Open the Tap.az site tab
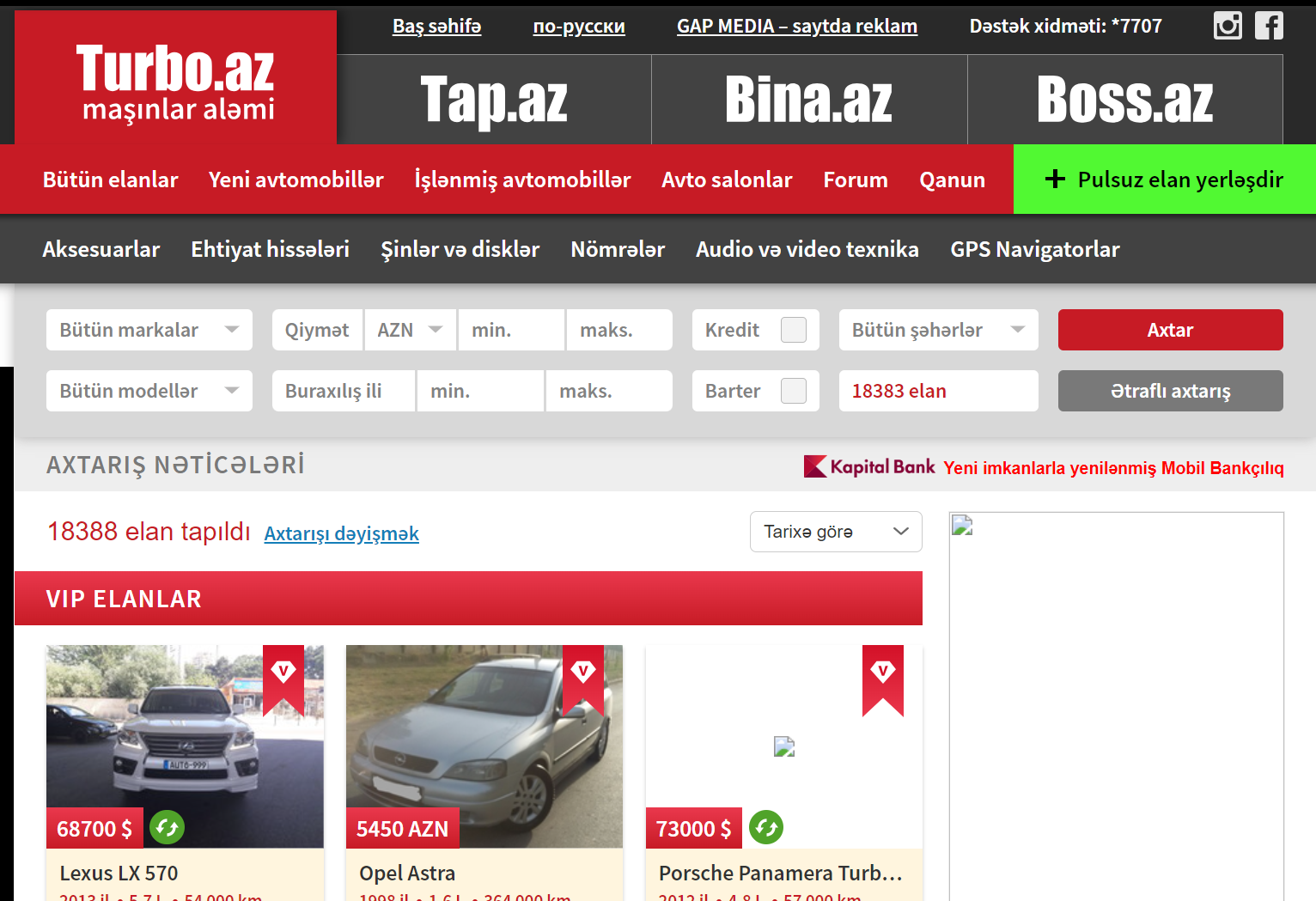 click(x=494, y=100)
